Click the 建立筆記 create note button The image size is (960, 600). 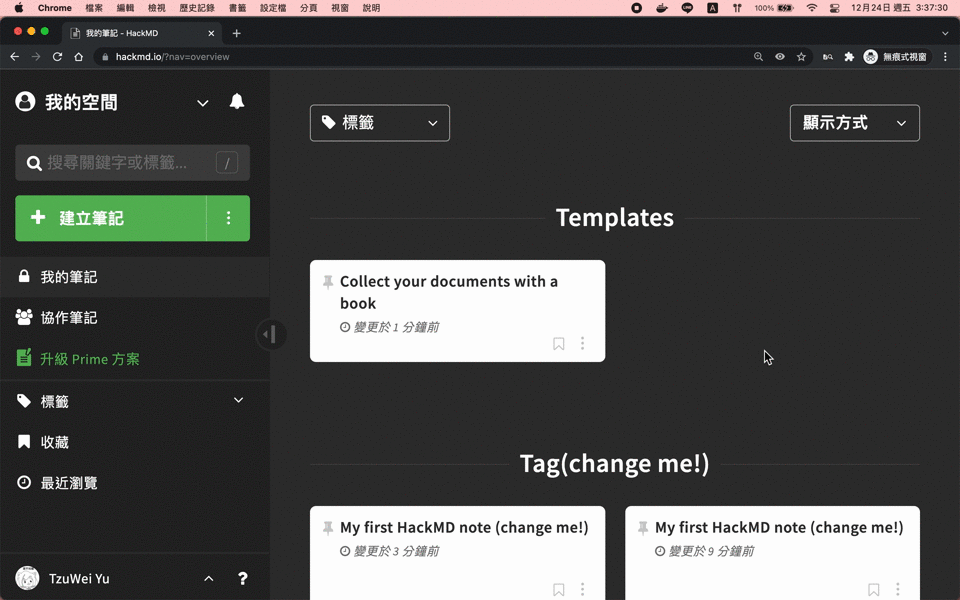111,218
